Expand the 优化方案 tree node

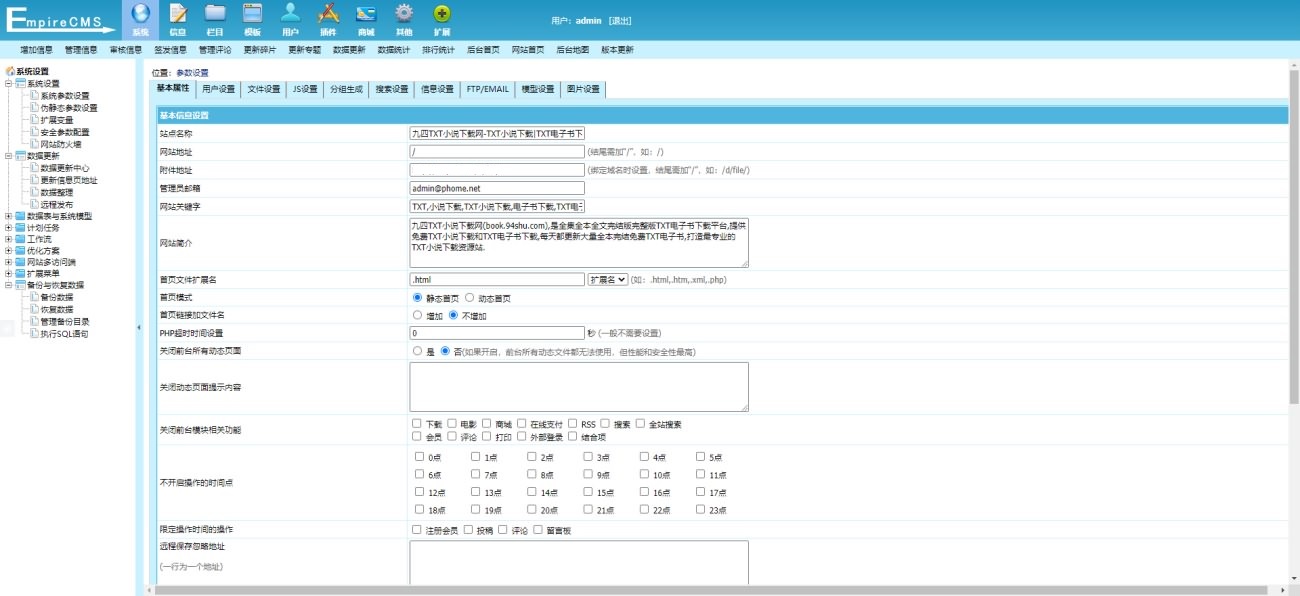[9, 250]
